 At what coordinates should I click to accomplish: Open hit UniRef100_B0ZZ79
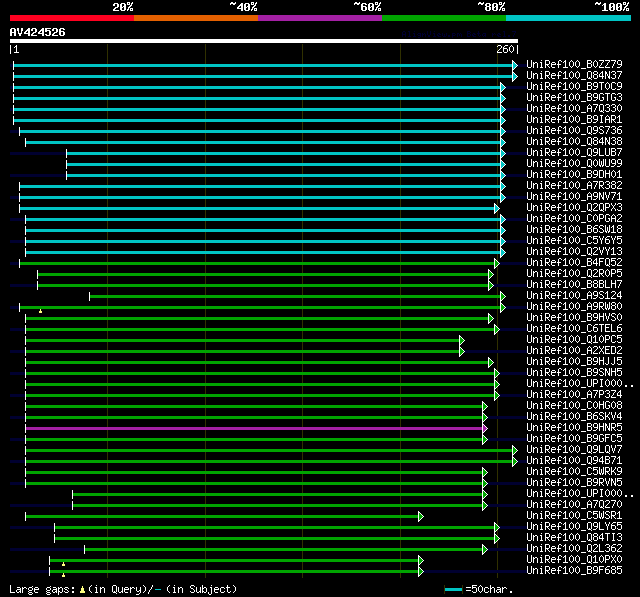pos(574,64)
